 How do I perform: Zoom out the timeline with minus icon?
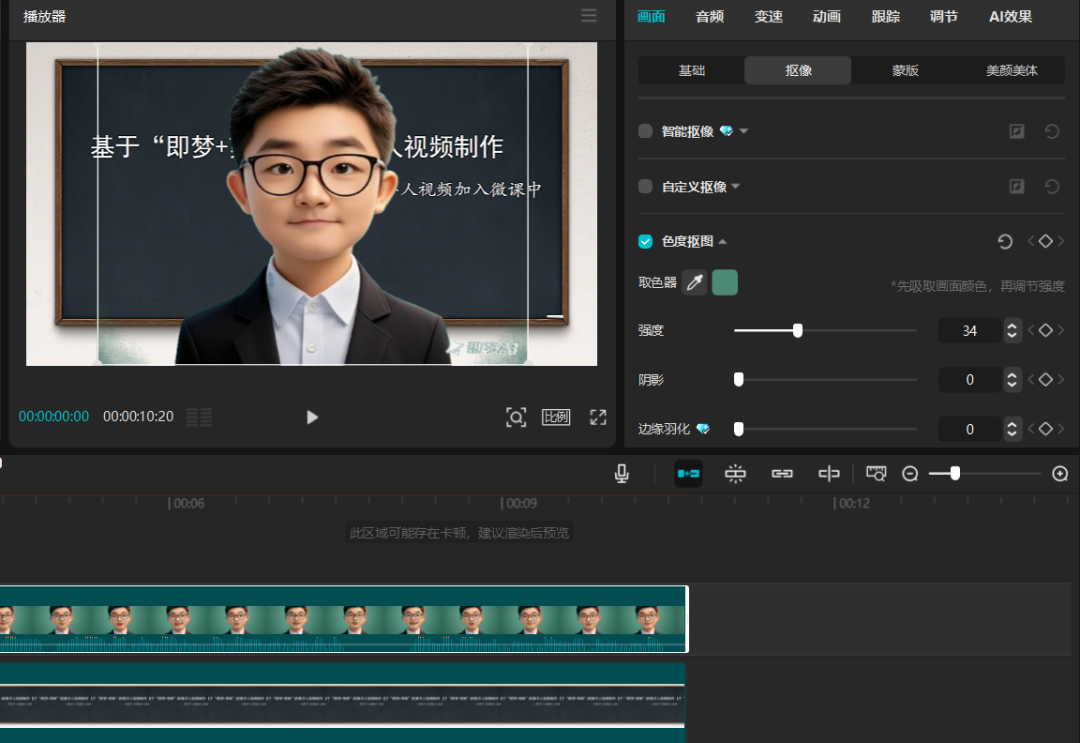coord(910,474)
